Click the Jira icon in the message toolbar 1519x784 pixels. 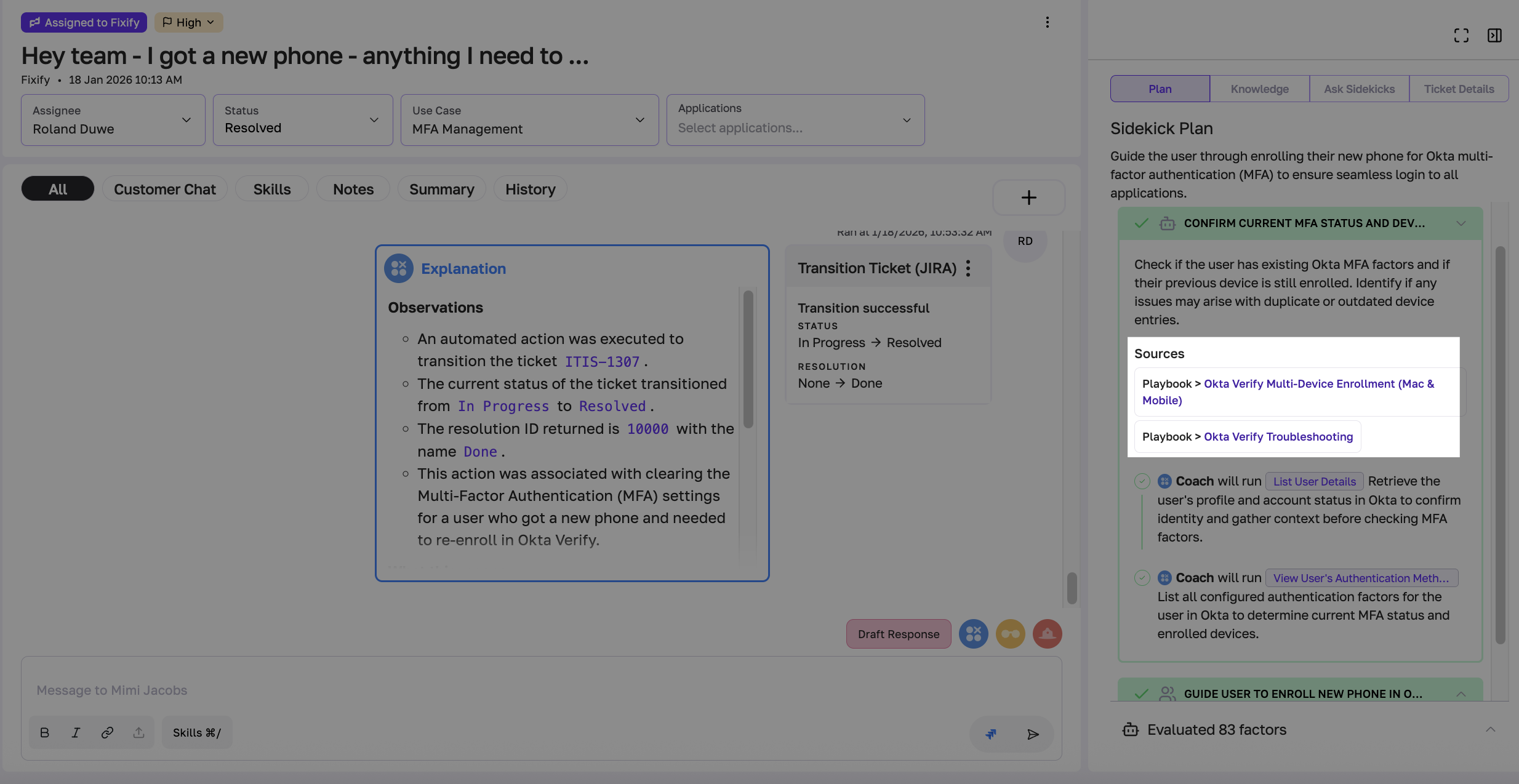(x=990, y=734)
